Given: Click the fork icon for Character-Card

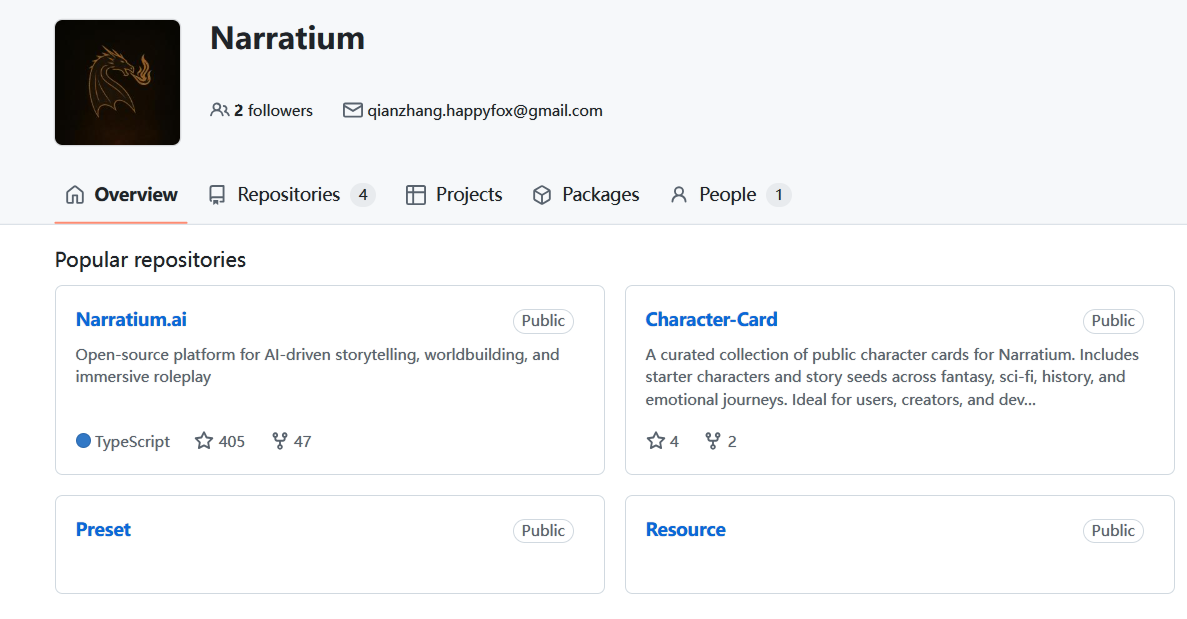Looking at the screenshot, I should coord(712,440).
